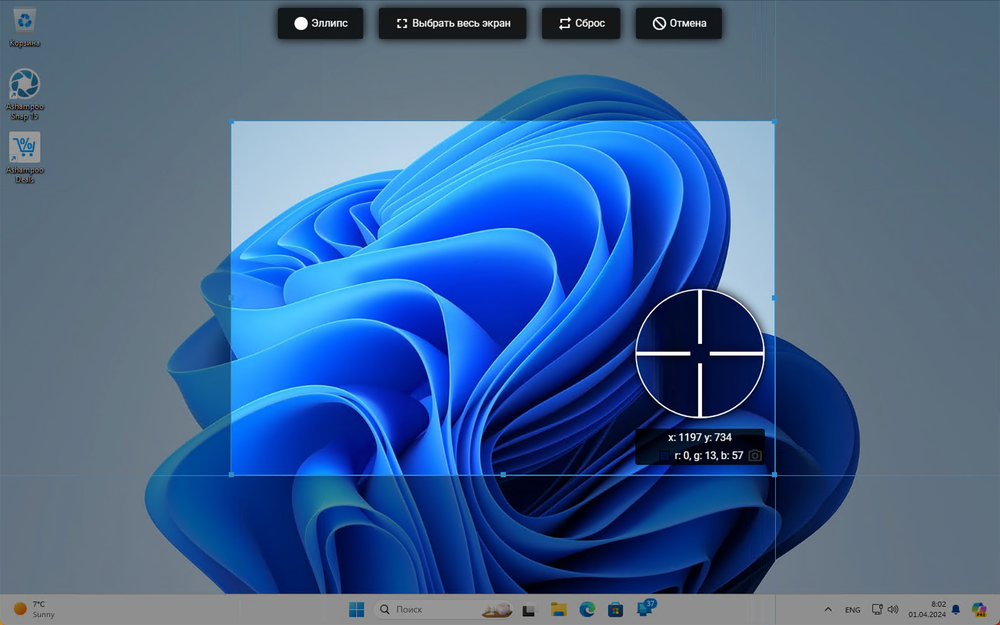1000x625 pixels.
Task: Open Task View on the taskbar
Action: click(x=528, y=610)
